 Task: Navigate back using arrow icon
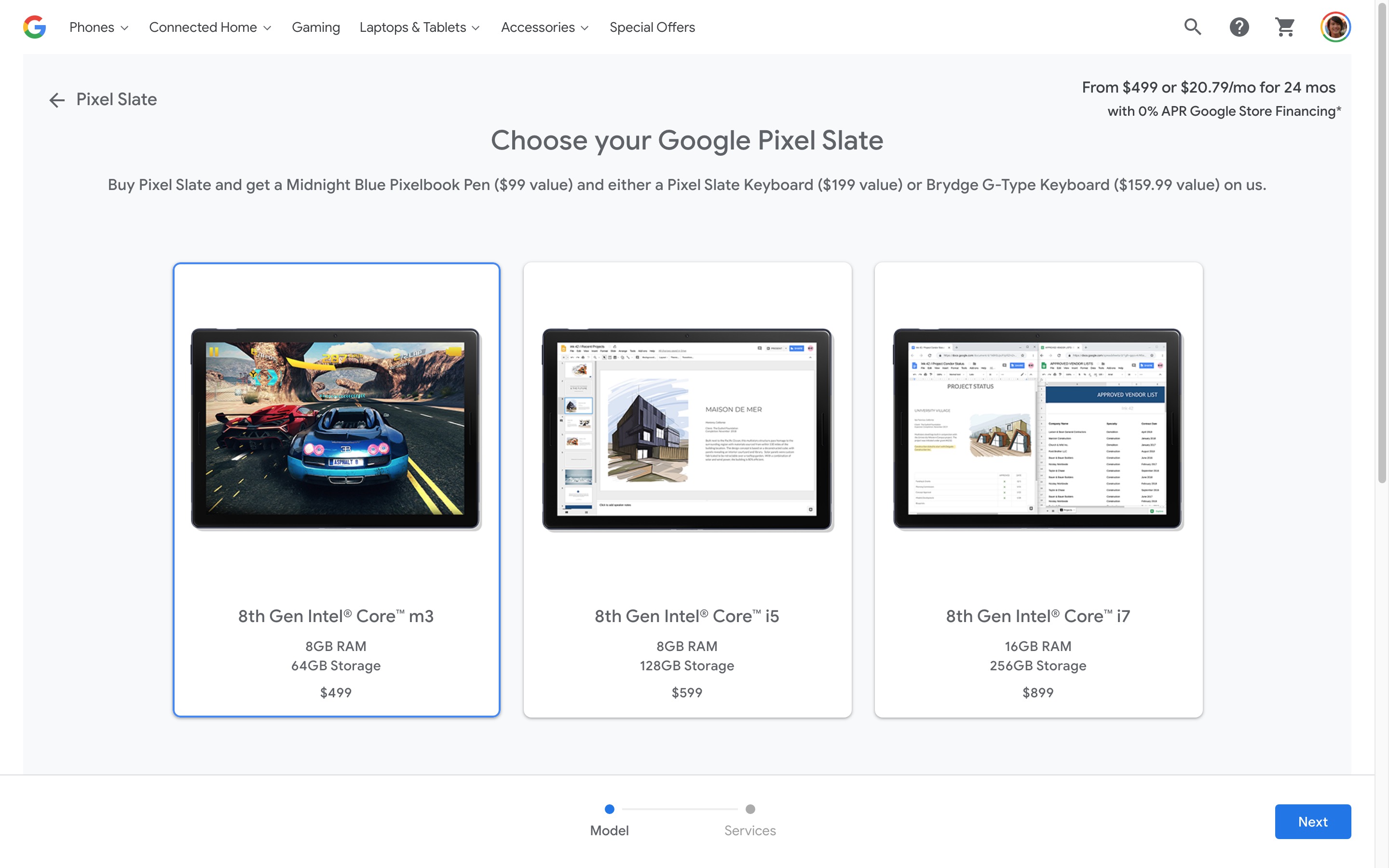pos(55,99)
